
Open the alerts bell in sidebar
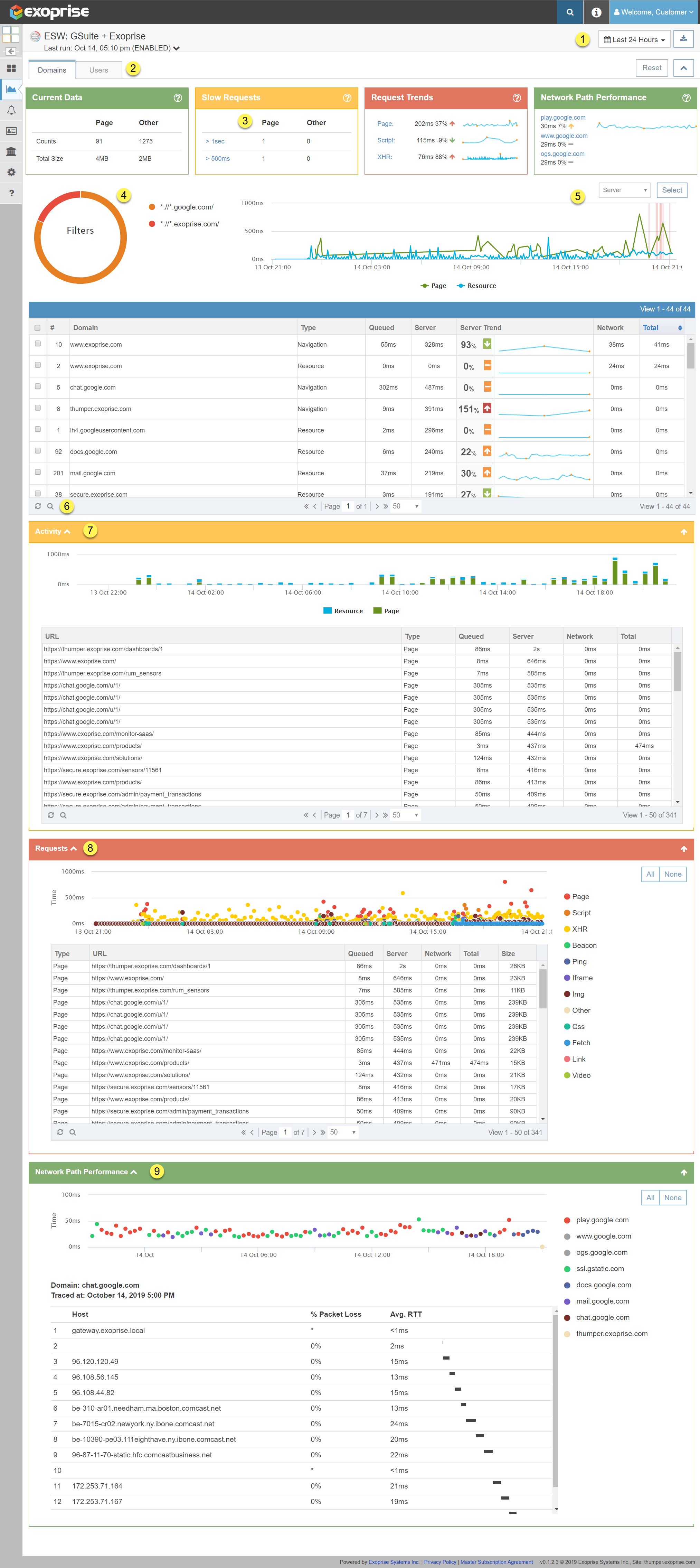point(11,110)
